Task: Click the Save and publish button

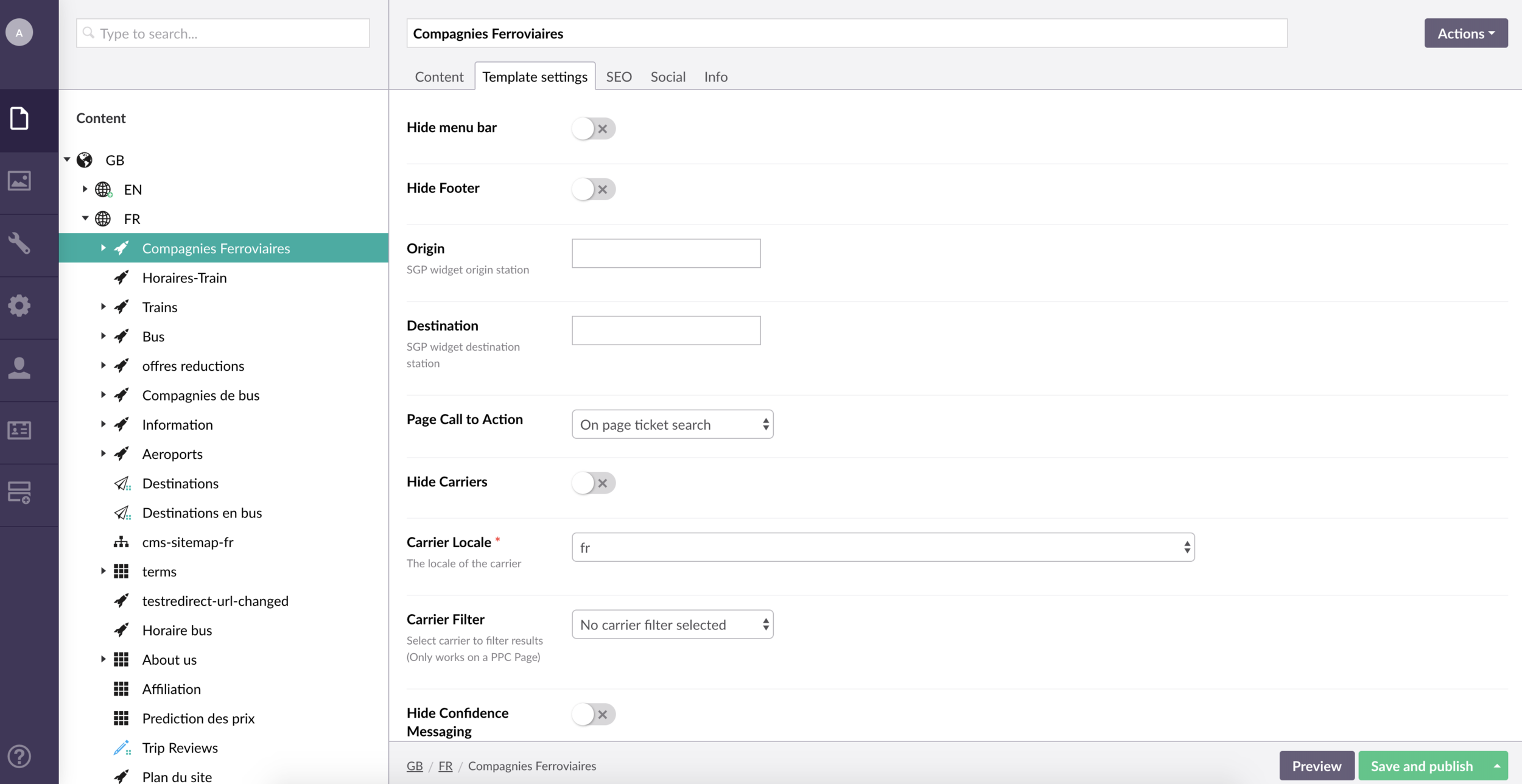Action: pos(1421,766)
